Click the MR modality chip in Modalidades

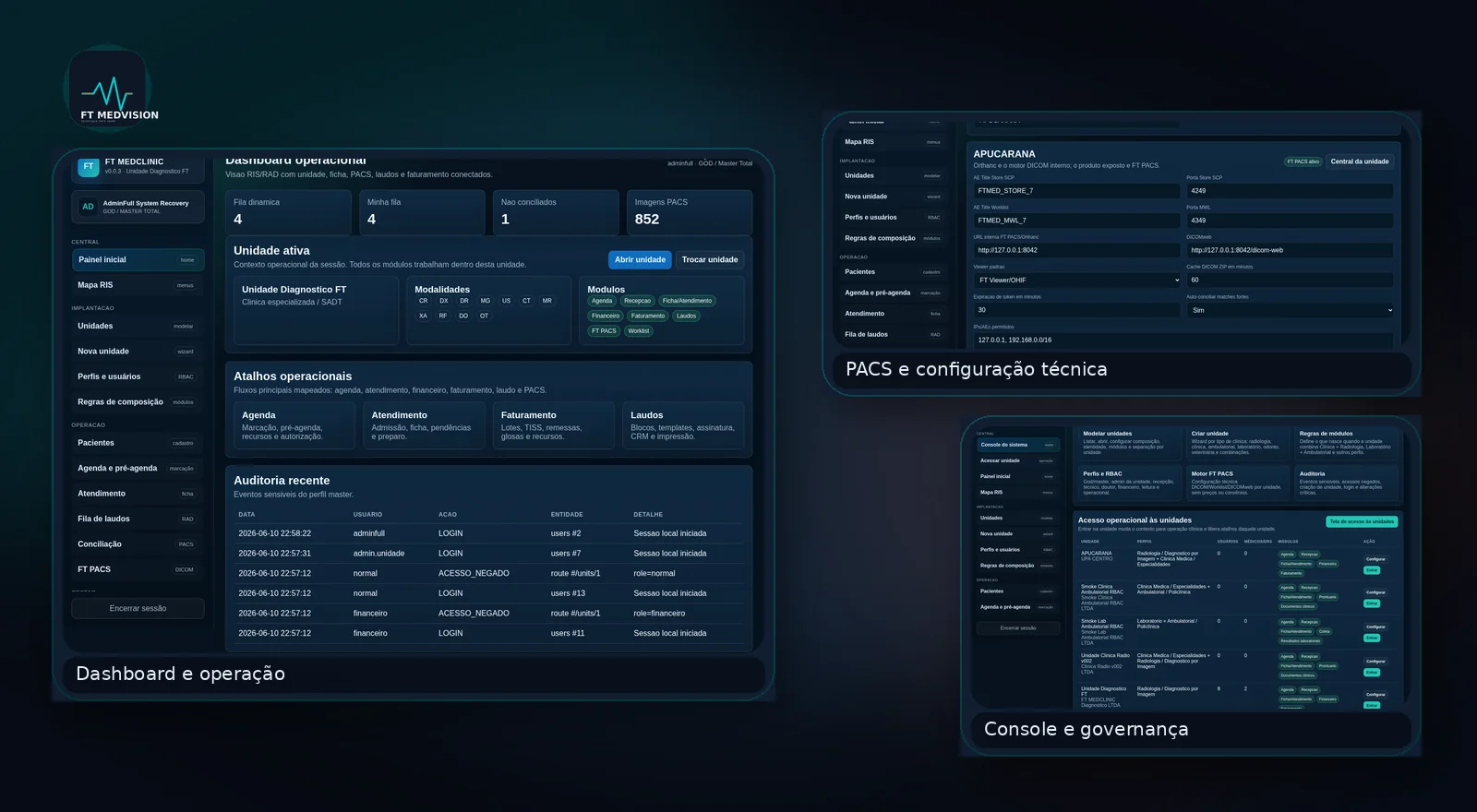[x=546, y=301]
